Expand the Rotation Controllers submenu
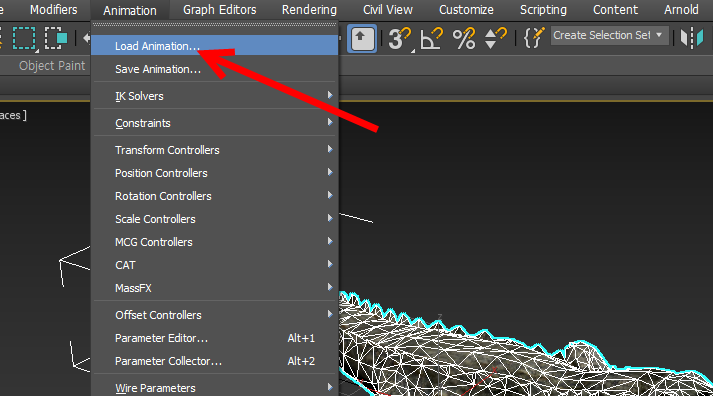 click(x=215, y=196)
